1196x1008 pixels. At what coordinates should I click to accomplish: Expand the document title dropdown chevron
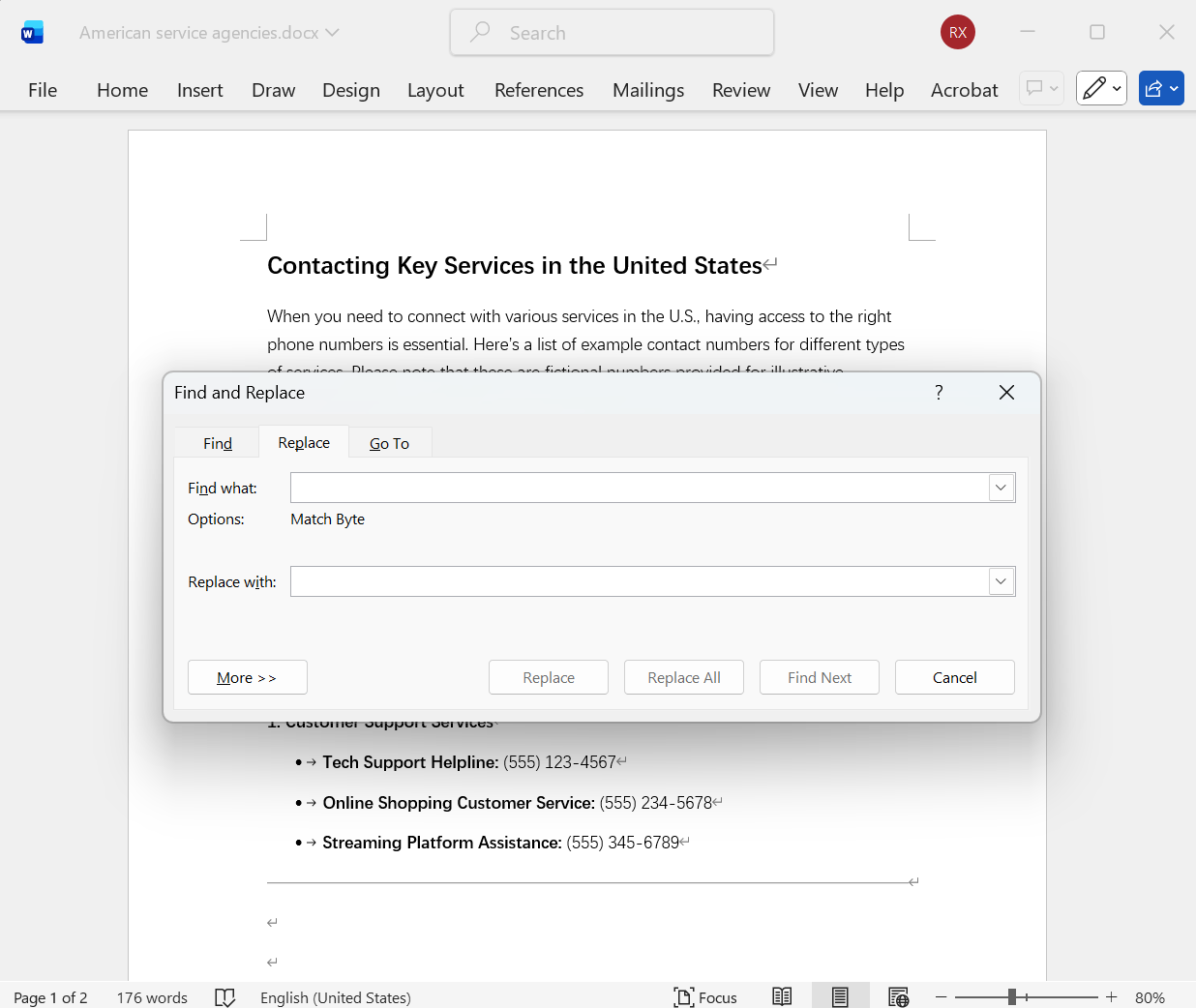(x=333, y=33)
